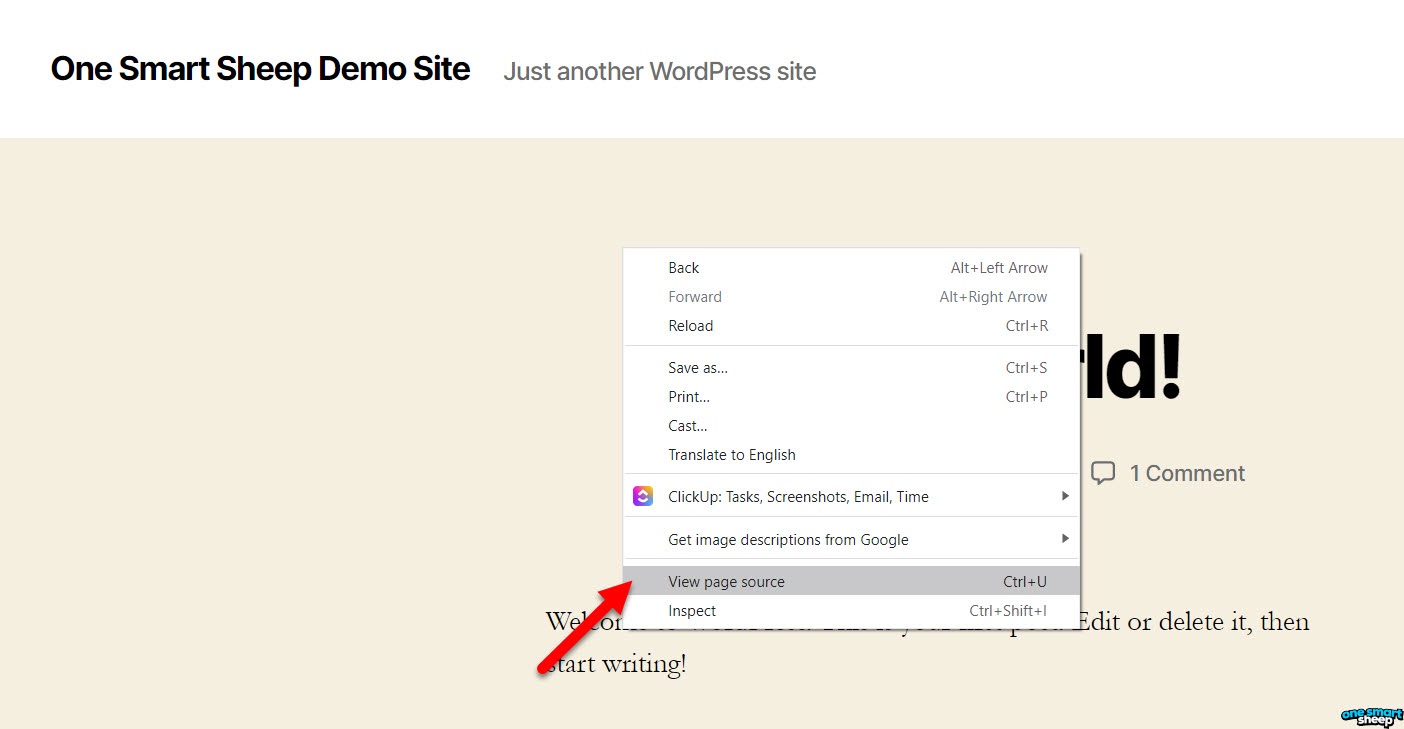The image size is (1404, 729).
Task: Expand the Get image descriptions submenu arrow
Action: coord(1065,539)
